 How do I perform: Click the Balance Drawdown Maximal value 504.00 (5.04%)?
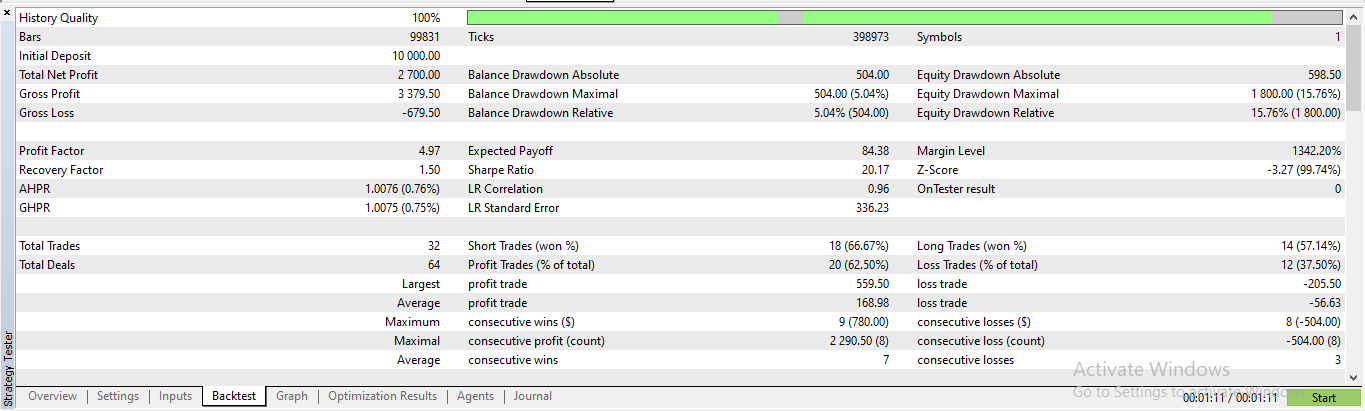[852, 94]
